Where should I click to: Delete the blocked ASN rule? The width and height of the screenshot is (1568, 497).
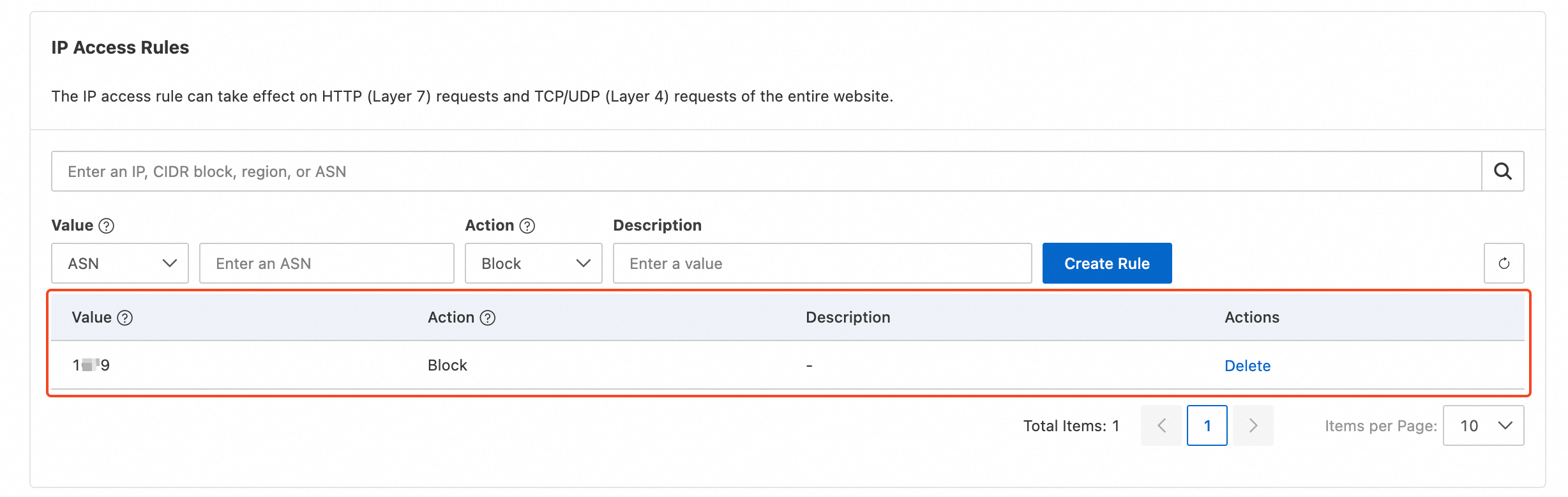pyautogui.click(x=1248, y=365)
